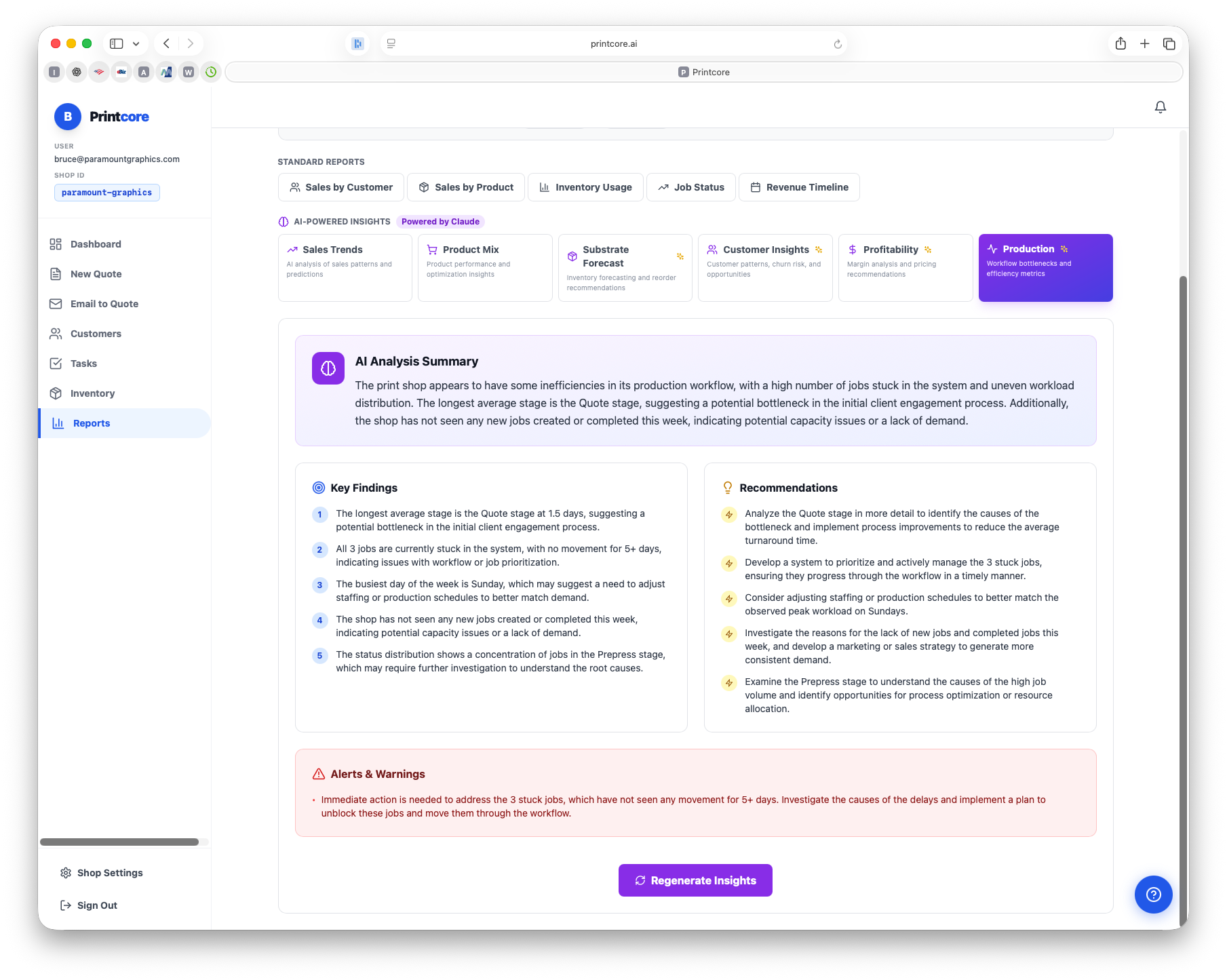Open the help question mark button
The width and height of the screenshot is (1227, 980).
coord(1152,895)
